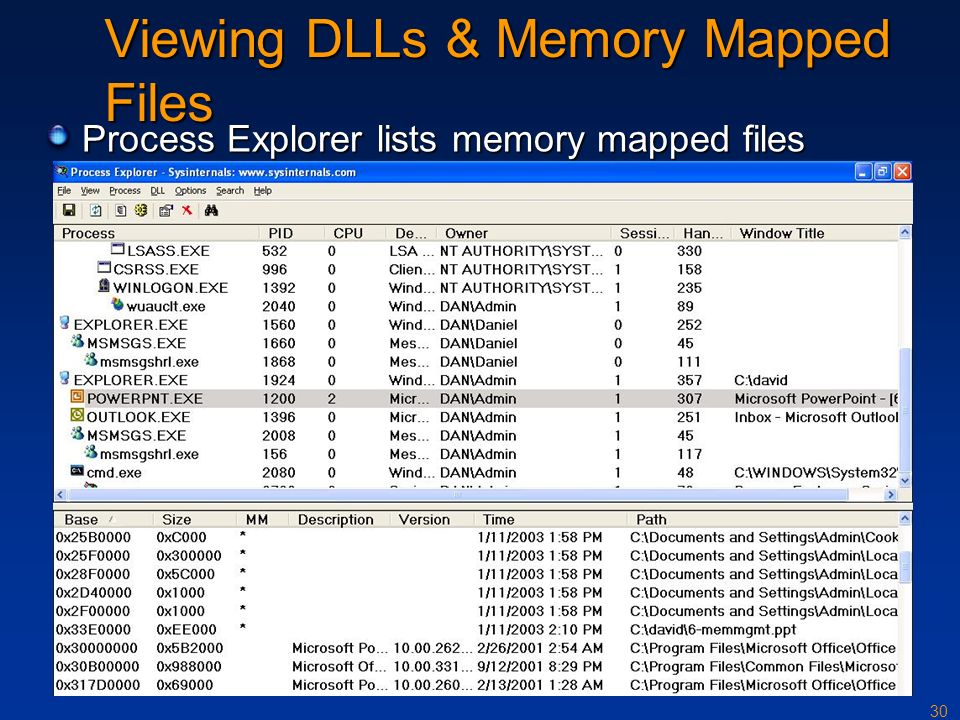Click the yellow gear toolbar icon
The width and height of the screenshot is (960, 720).
point(141,211)
